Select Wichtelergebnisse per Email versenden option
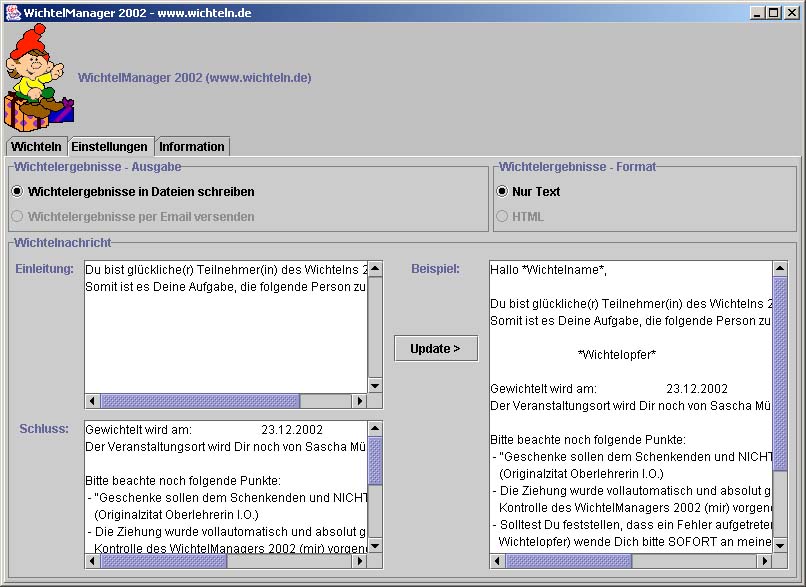 (x=133, y=216)
